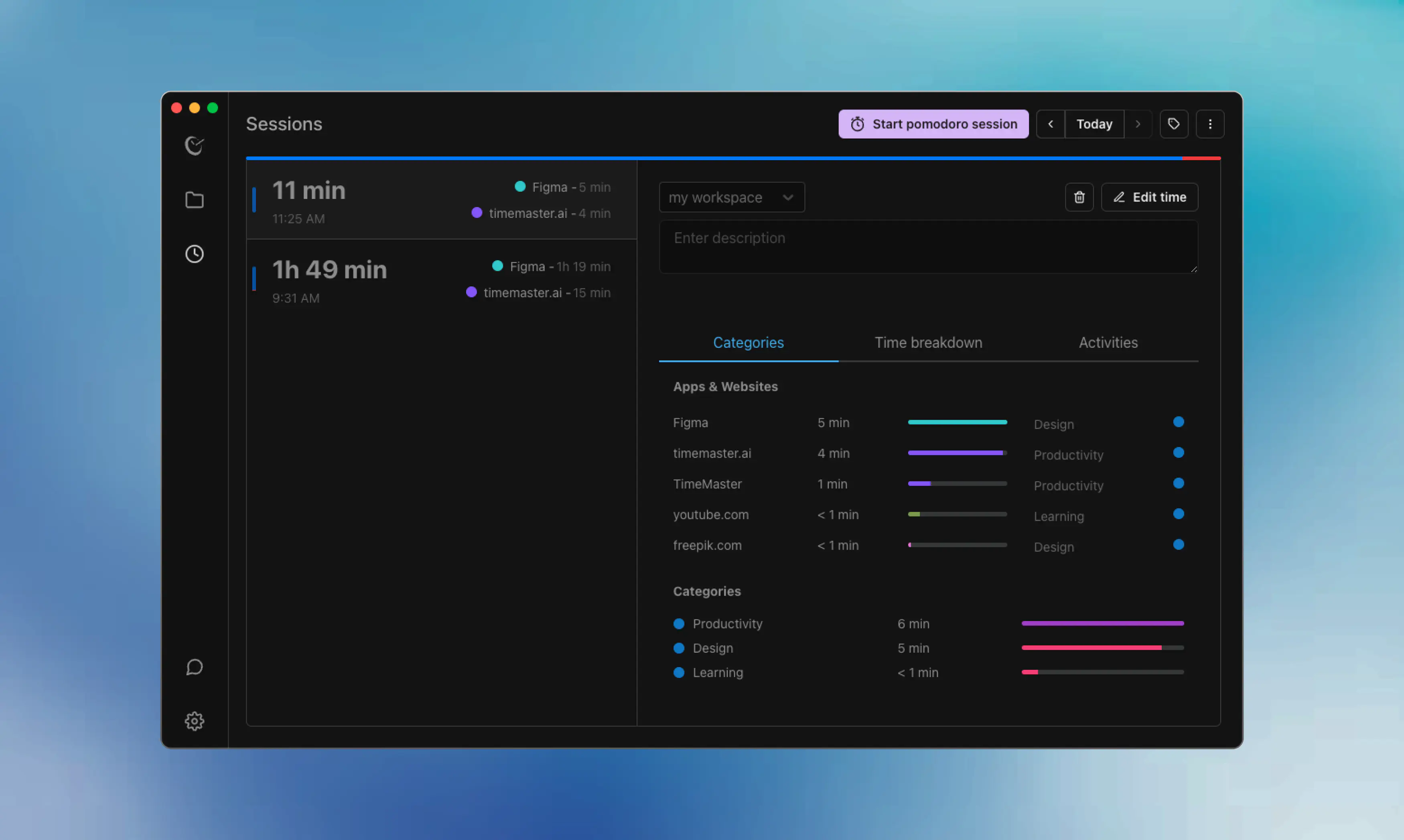Click the Learning category color dot
1404x840 pixels.
(x=678, y=672)
